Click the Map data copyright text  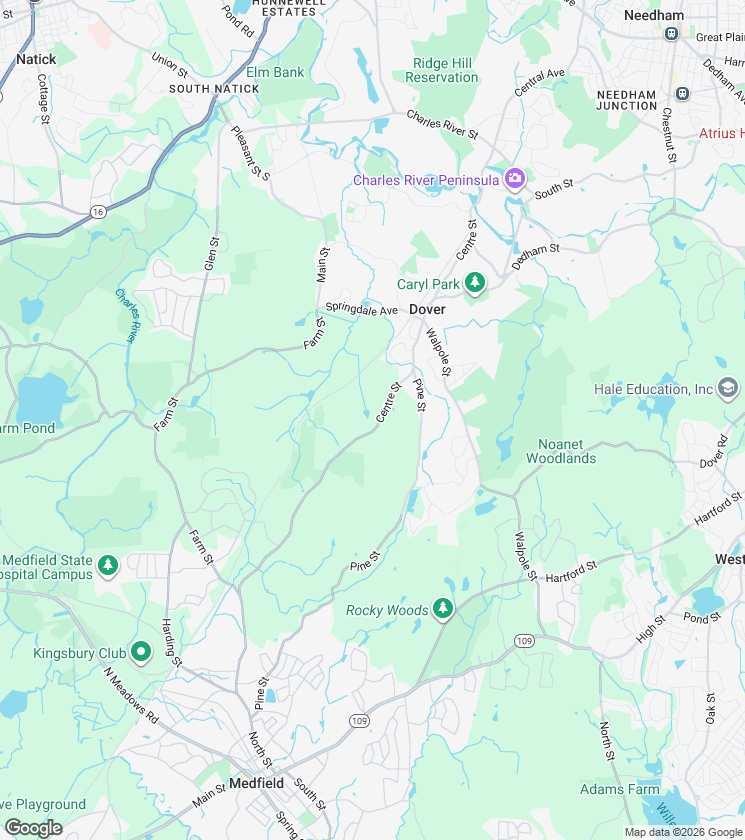click(x=684, y=832)
